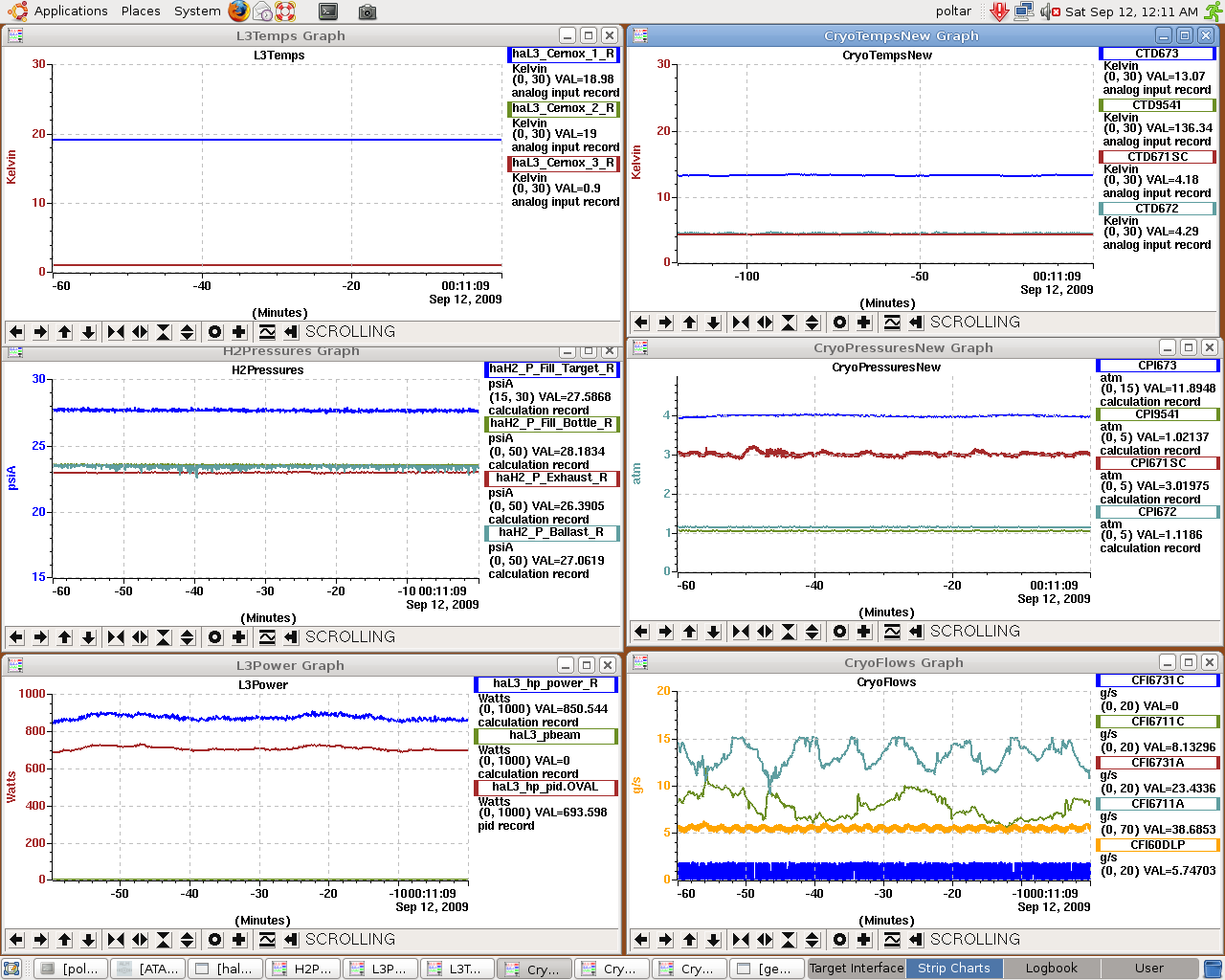The height and width of the screenshot is (980, 1225).
Task: Select the haL3_Cernox_1_R legend entry
Action: 564,55
